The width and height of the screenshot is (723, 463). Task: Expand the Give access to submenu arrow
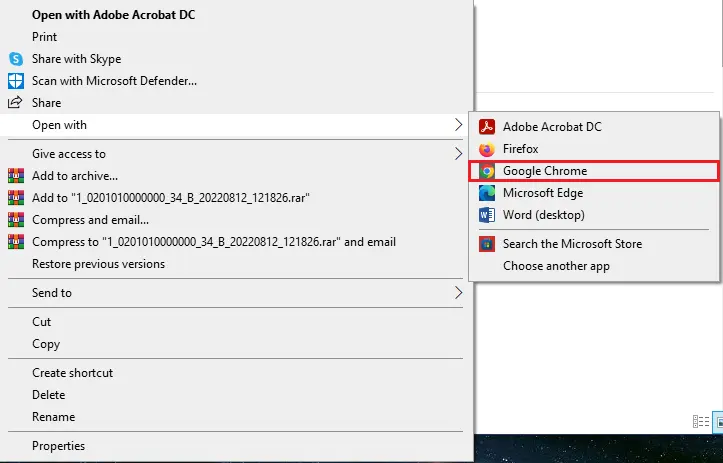pyautogui.click(x=458, y=154)
